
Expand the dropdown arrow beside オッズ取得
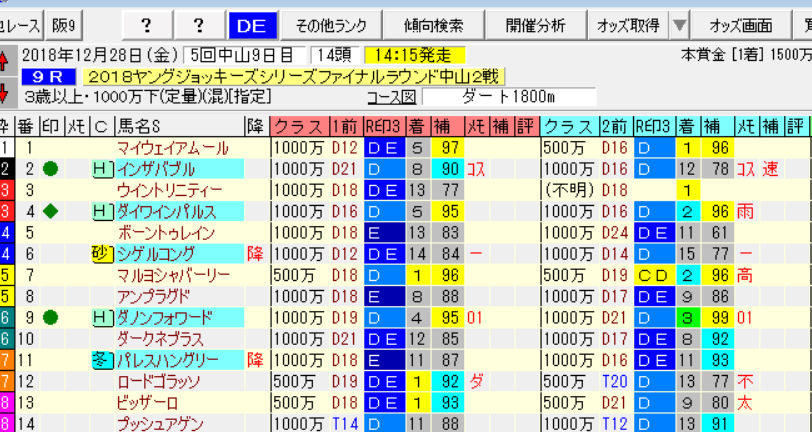click(679, 25)
